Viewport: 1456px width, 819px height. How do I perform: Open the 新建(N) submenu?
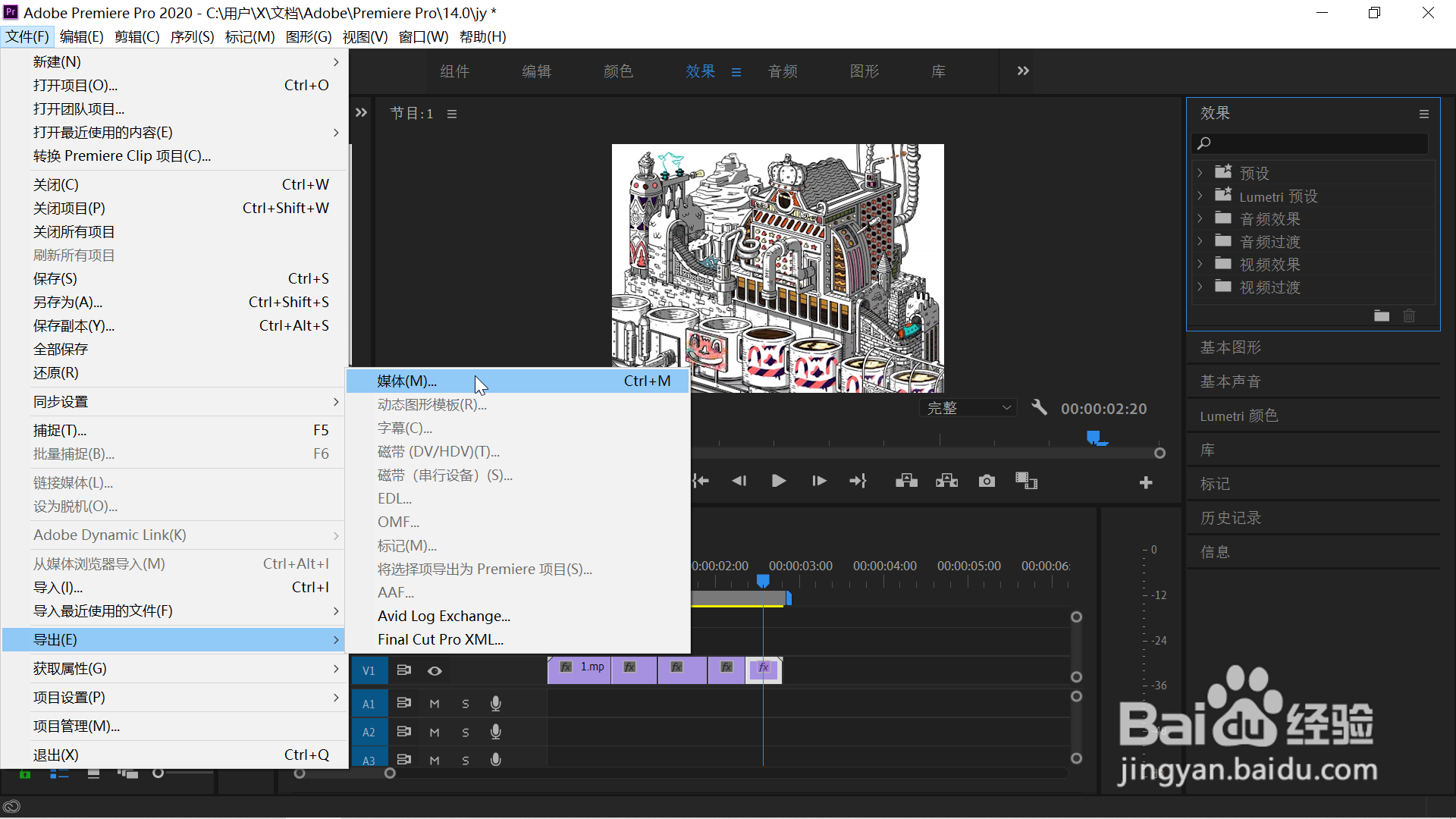coord(174,62)
